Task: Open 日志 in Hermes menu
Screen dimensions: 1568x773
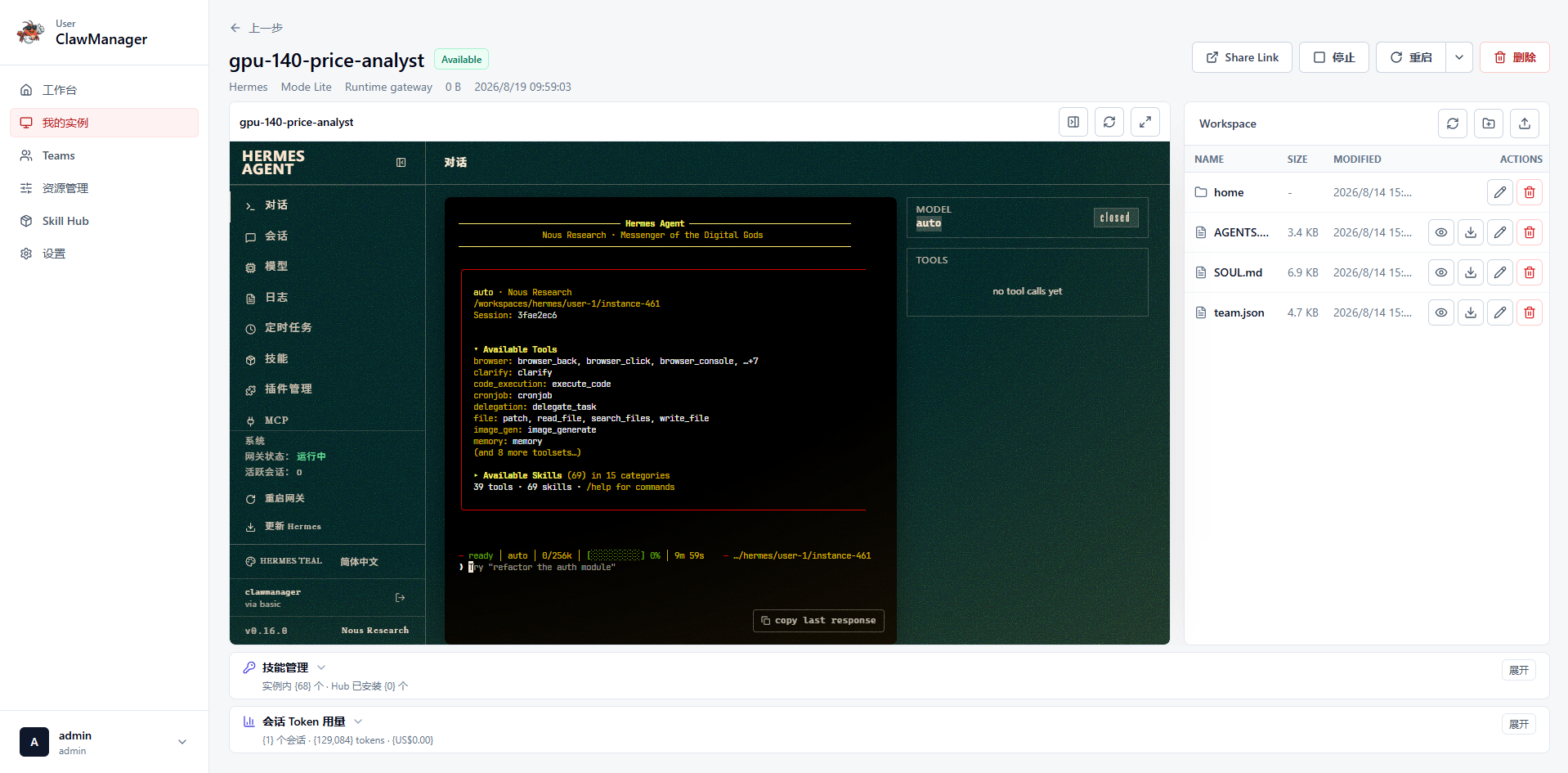Action: pos(327,298)
